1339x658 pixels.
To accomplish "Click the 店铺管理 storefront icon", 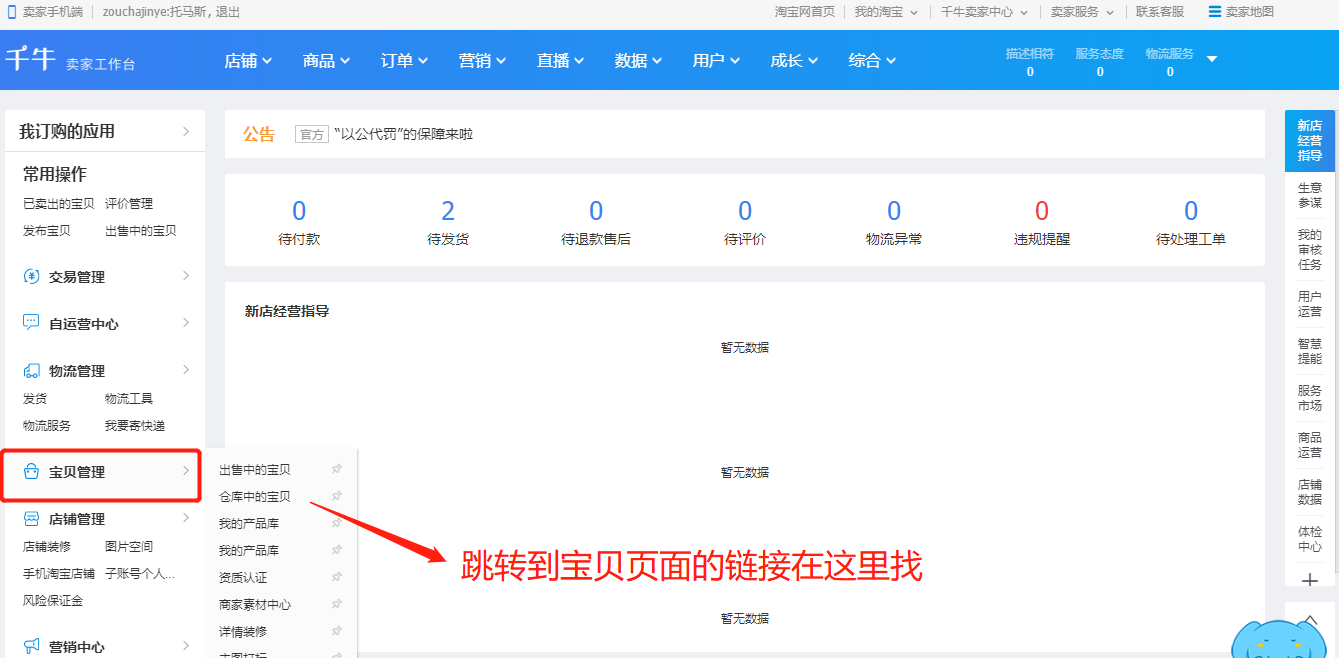I will pos(31,519).
